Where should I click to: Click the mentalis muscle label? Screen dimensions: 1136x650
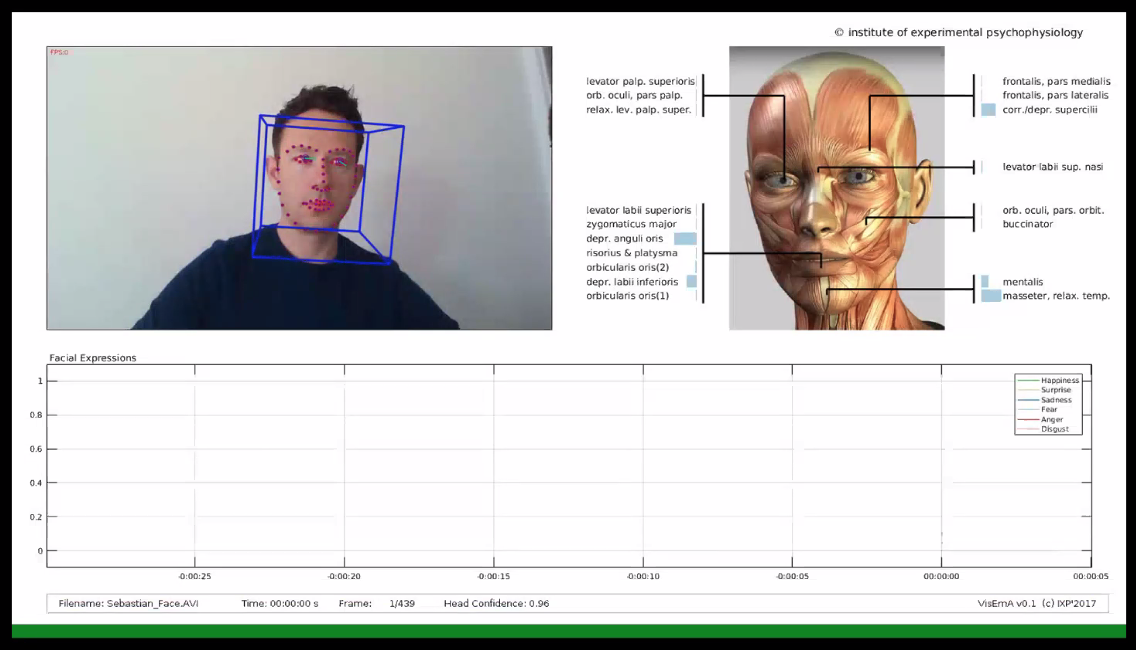click(1022, 282)
